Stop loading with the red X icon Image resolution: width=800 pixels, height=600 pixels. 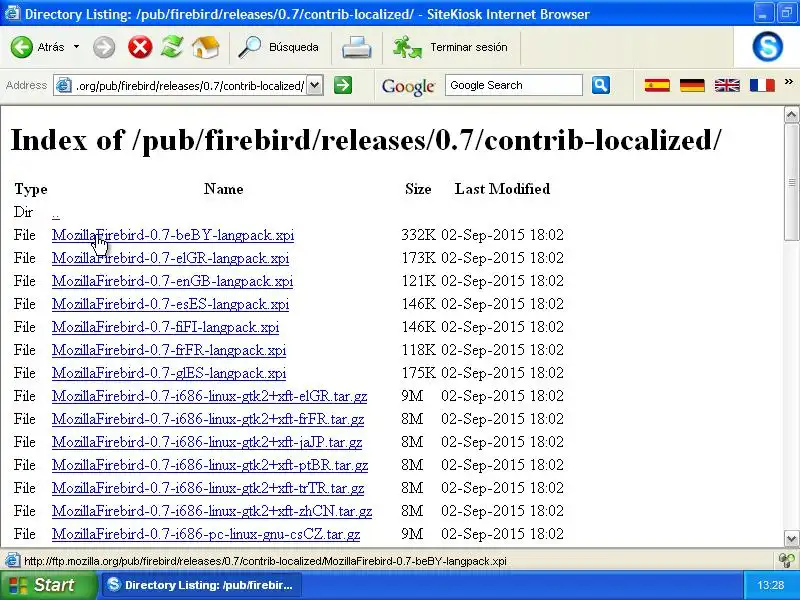point(140,47)
